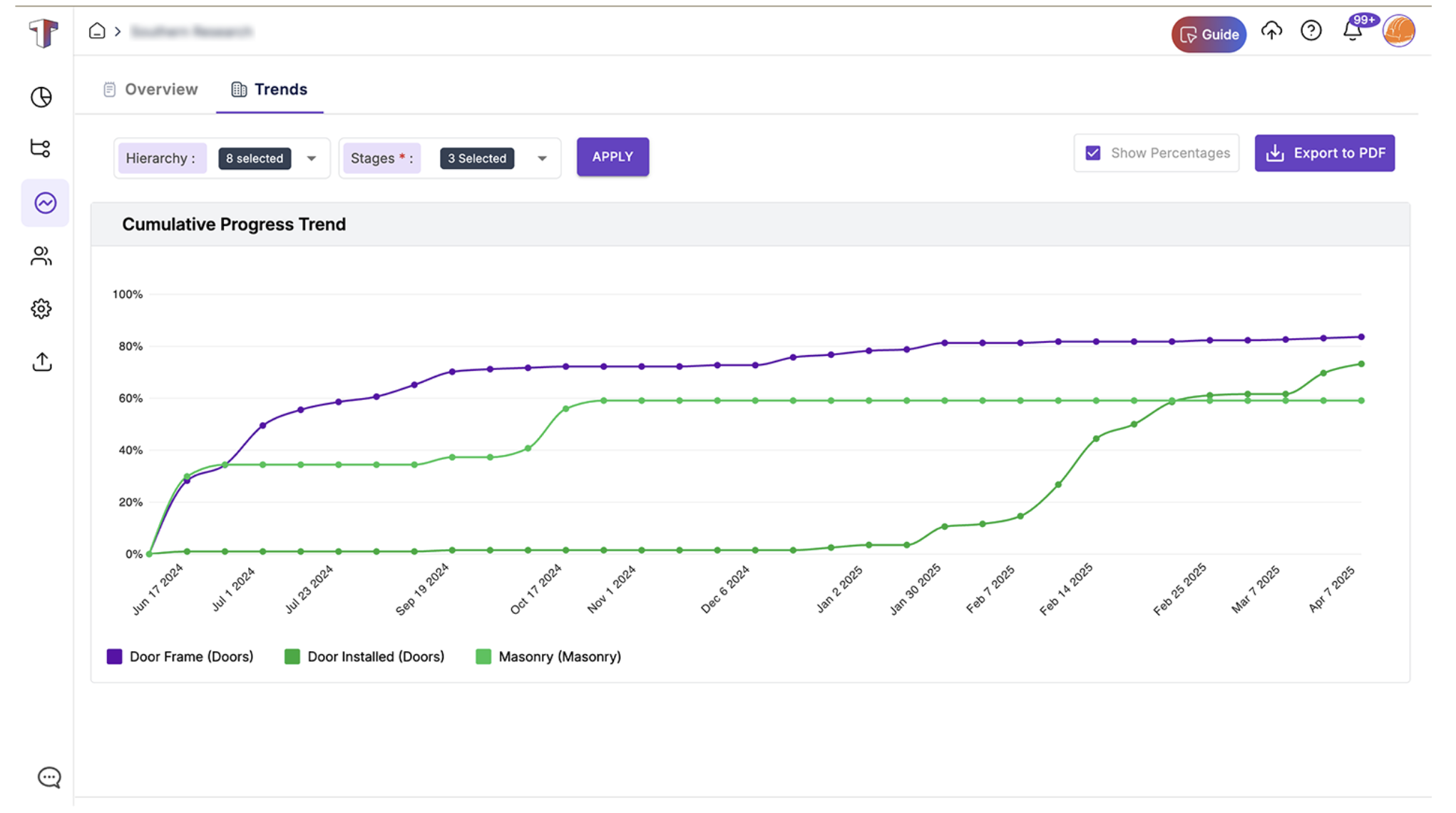Click the cloud upload icon in header
1456x813 pixels.
coord(1271,31)
